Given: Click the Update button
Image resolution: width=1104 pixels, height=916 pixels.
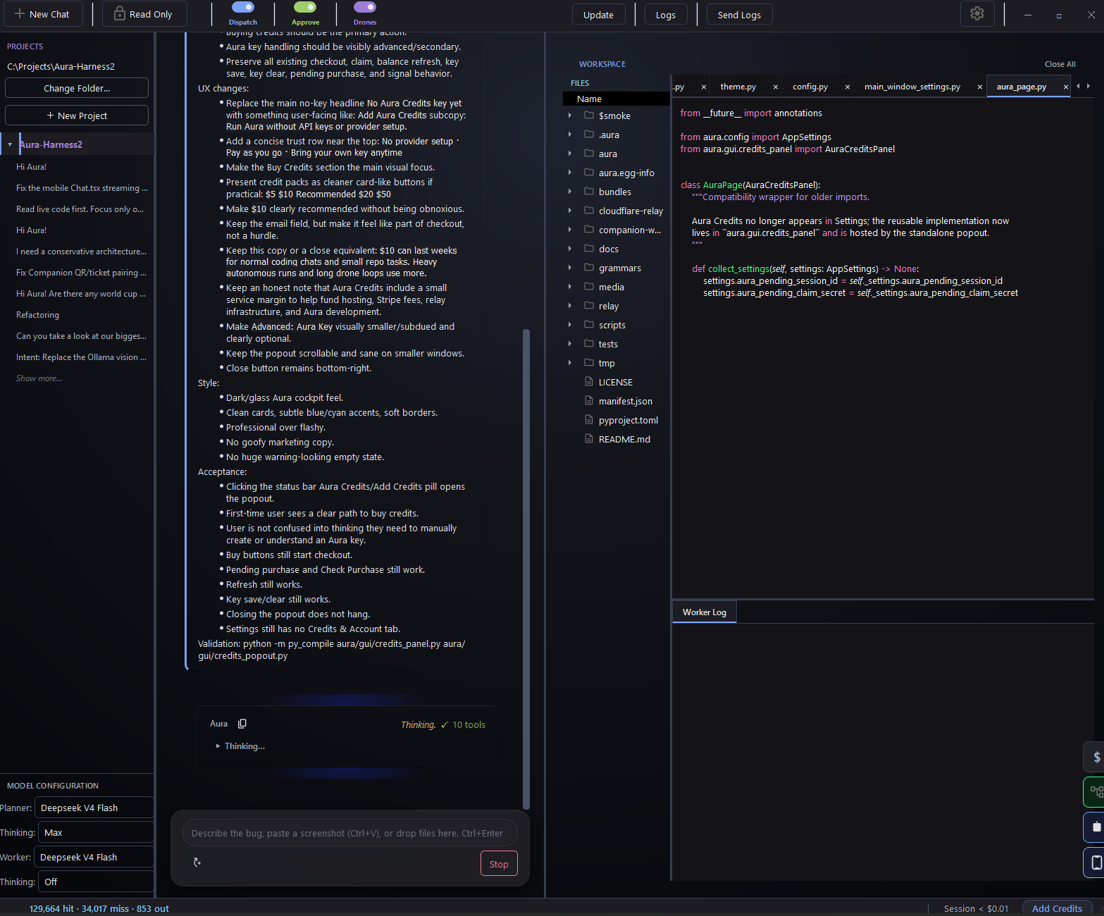Looking at the screenshot, I should 598,15.
